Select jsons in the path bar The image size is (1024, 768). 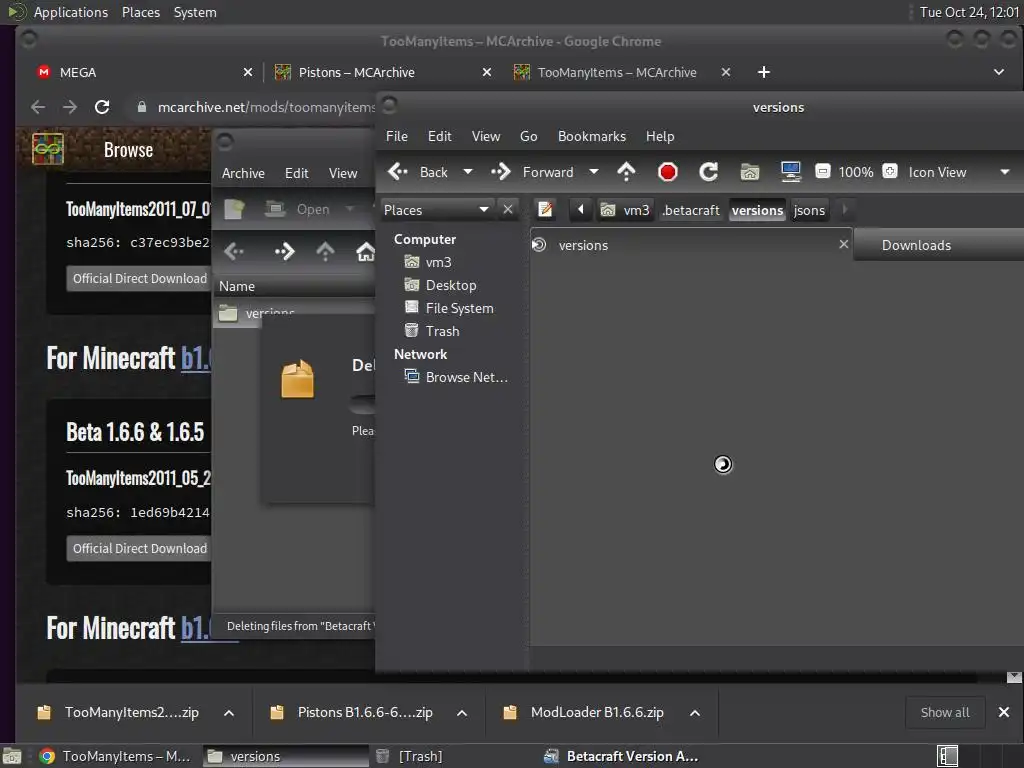(x=809, y=210)
